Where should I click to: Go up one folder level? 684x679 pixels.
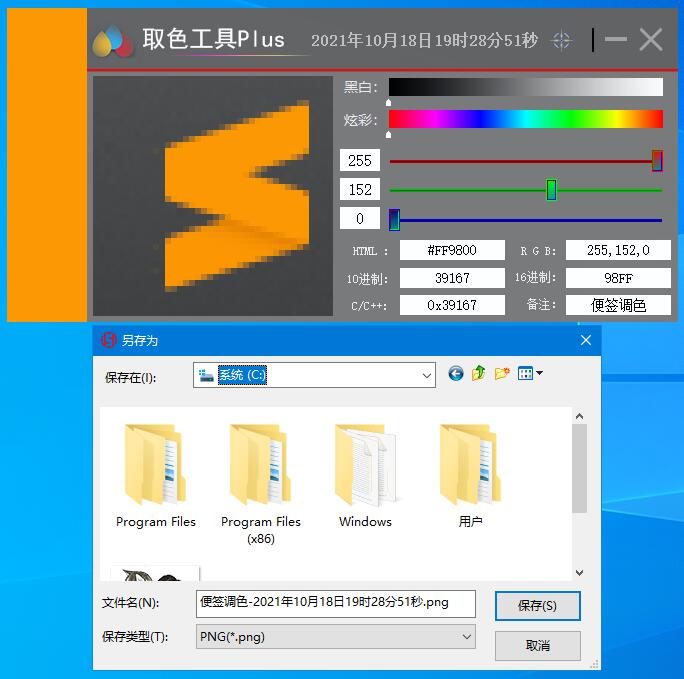(479, 373)
